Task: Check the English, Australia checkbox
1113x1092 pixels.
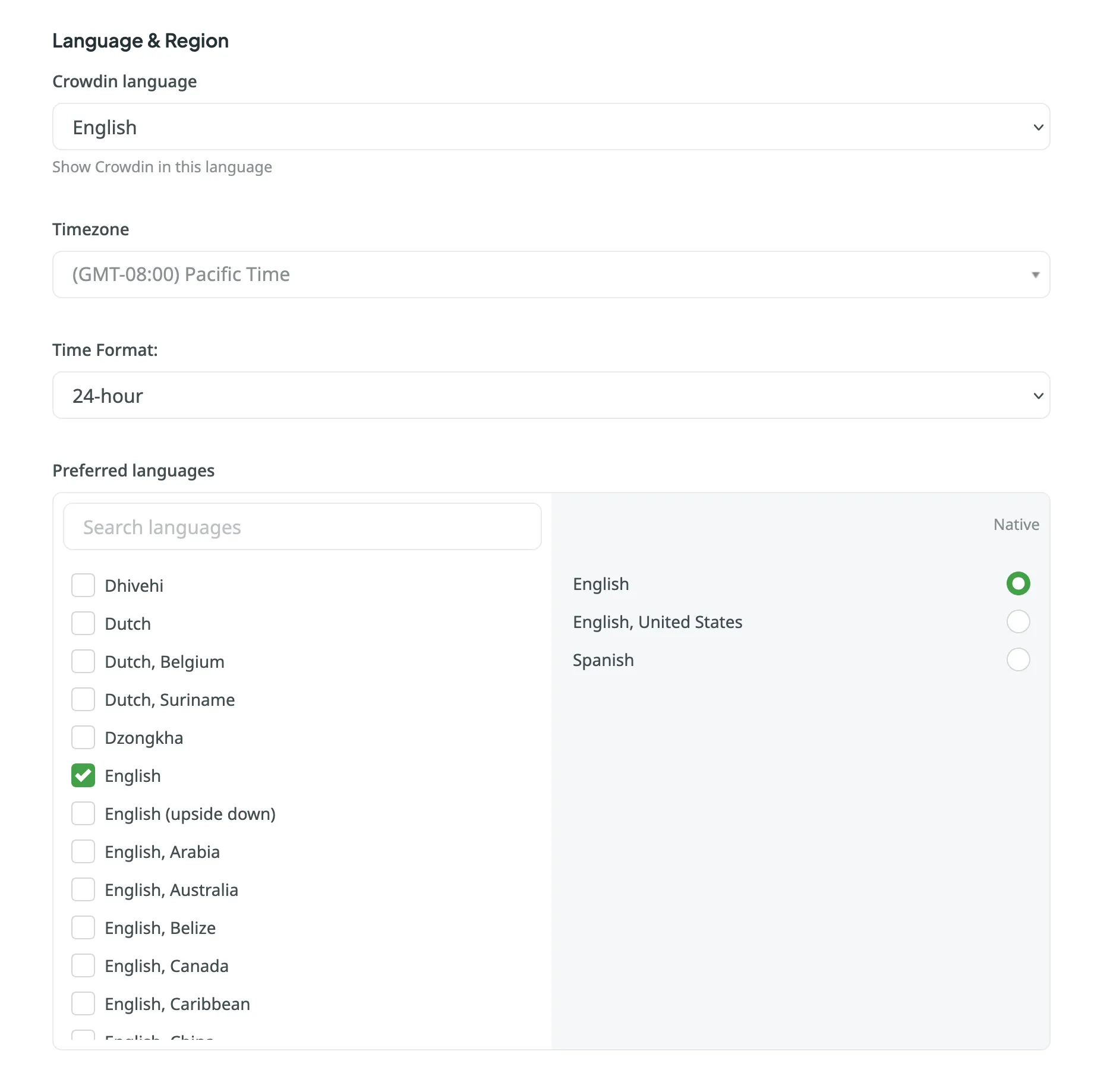Action: tap(83, 890)
